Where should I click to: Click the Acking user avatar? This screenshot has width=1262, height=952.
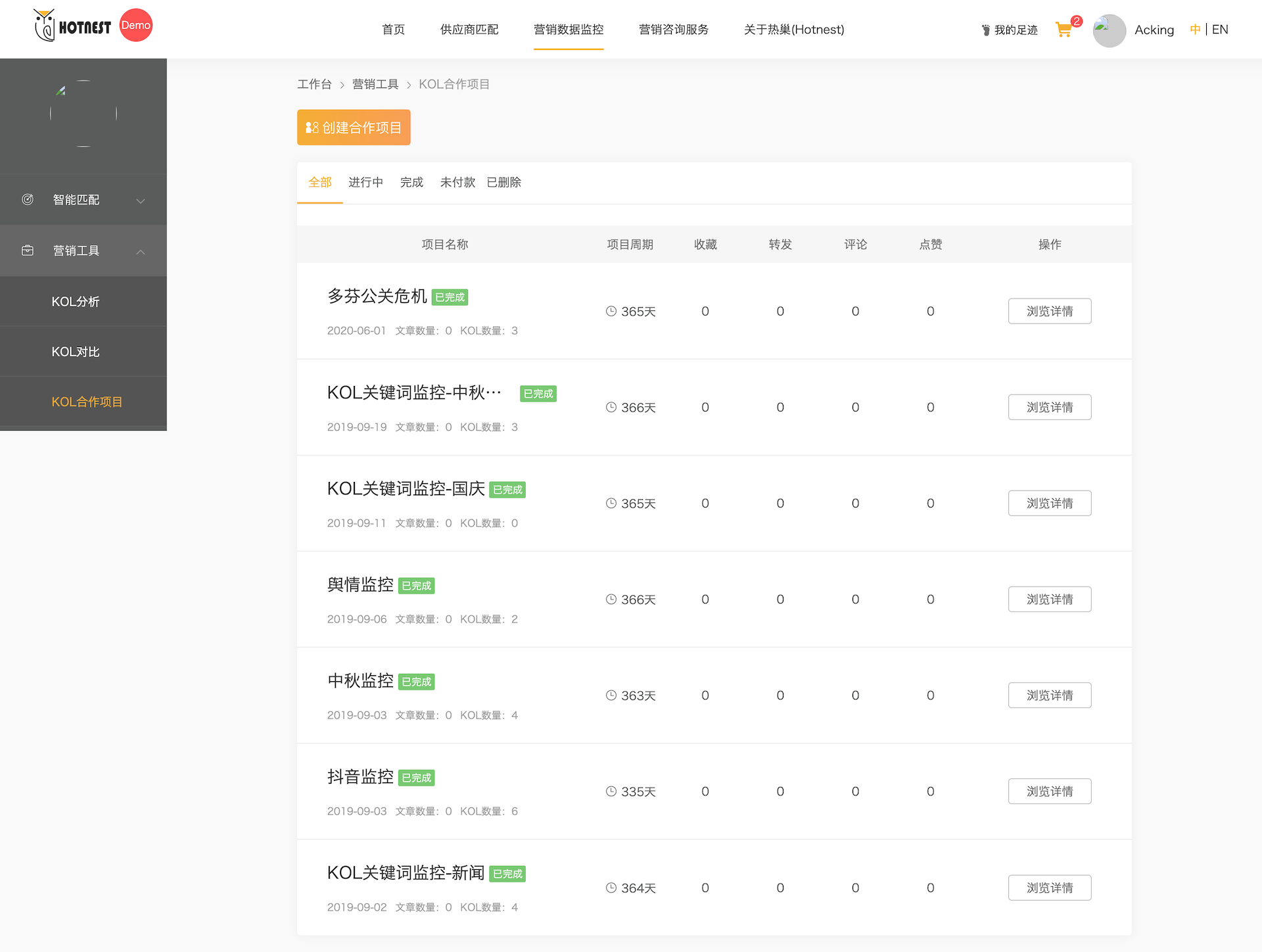tap(1109, 30)
